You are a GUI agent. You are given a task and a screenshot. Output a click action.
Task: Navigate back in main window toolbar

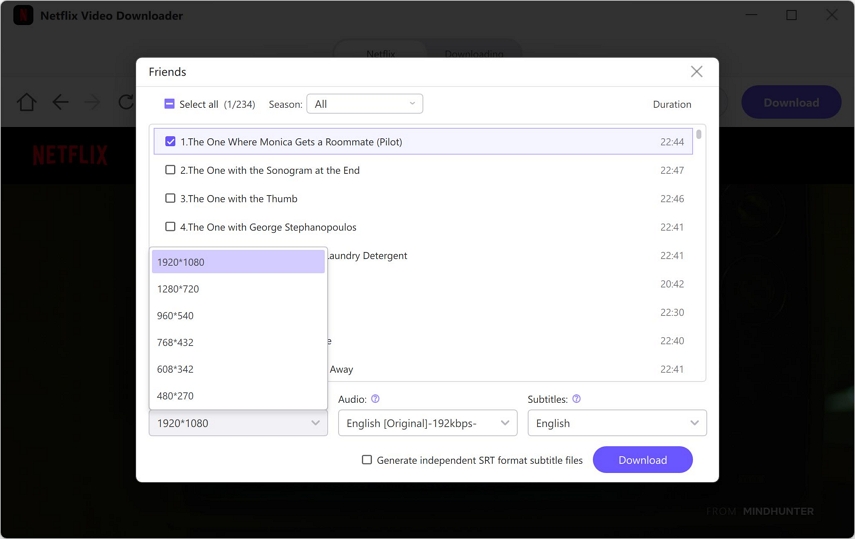point(60,102)
